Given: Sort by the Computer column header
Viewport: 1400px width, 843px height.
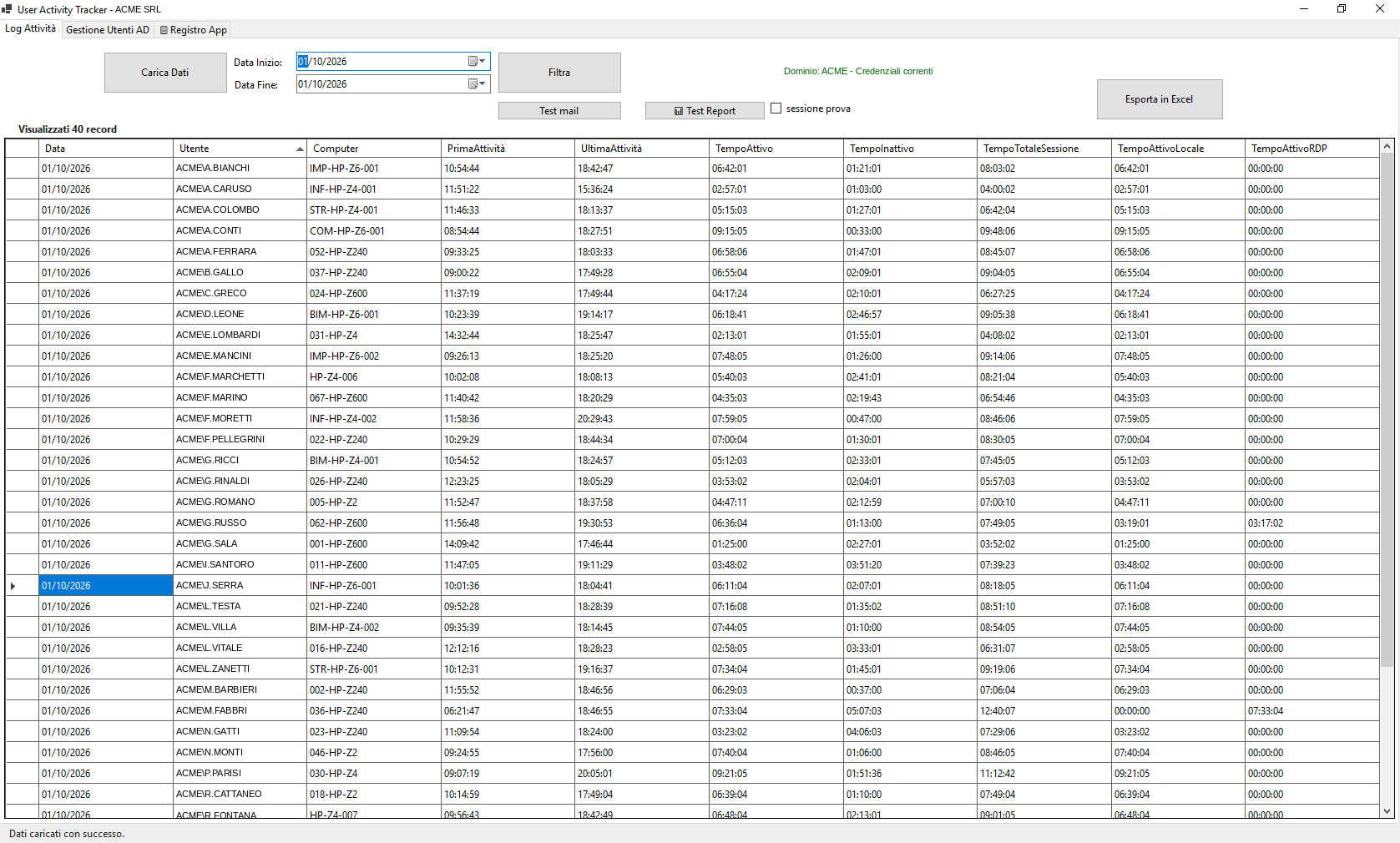Looking at the screenshot, I should coord(374,149).
